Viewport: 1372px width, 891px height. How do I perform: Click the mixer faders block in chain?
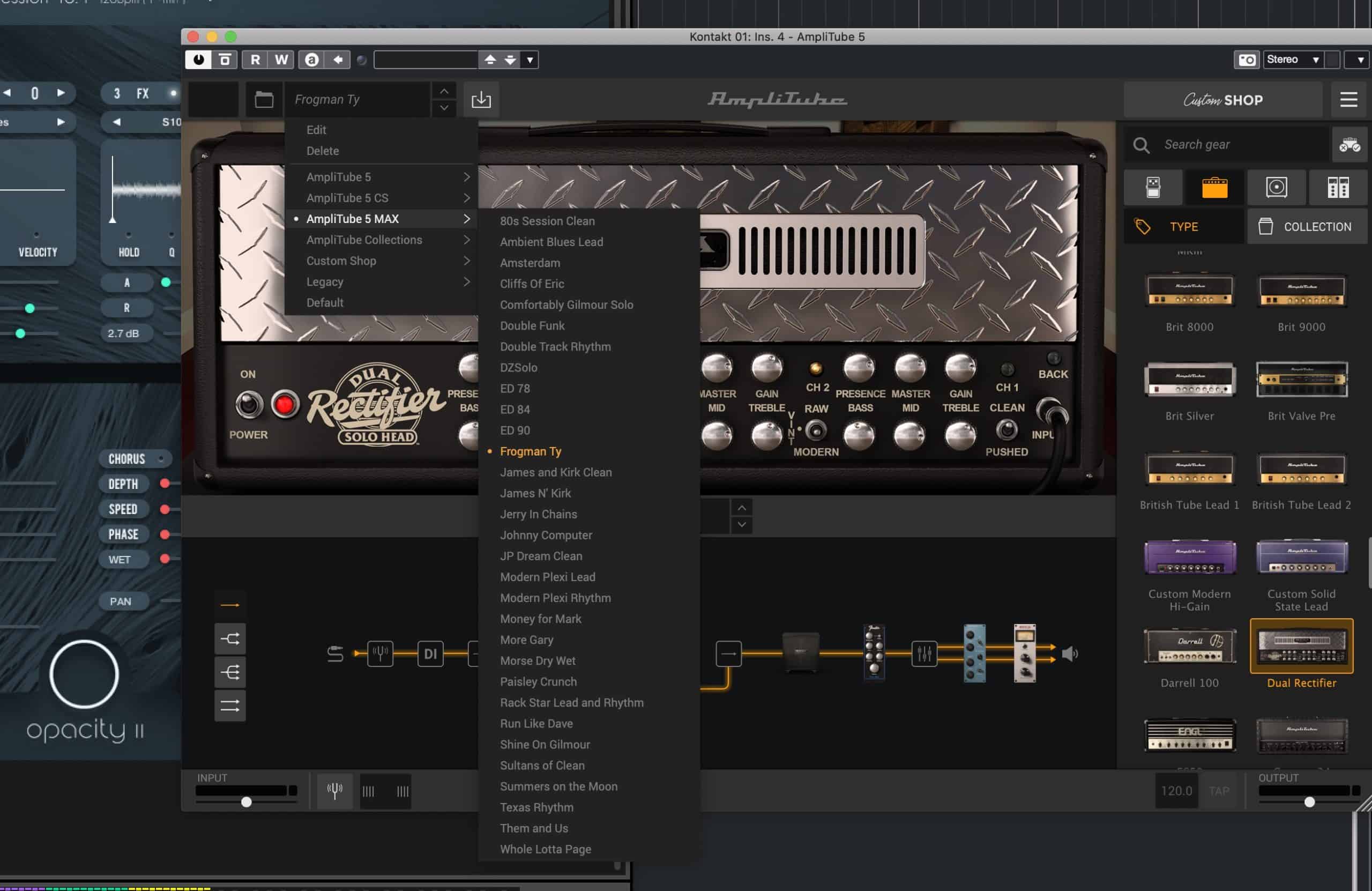click(x=924, y=654)
